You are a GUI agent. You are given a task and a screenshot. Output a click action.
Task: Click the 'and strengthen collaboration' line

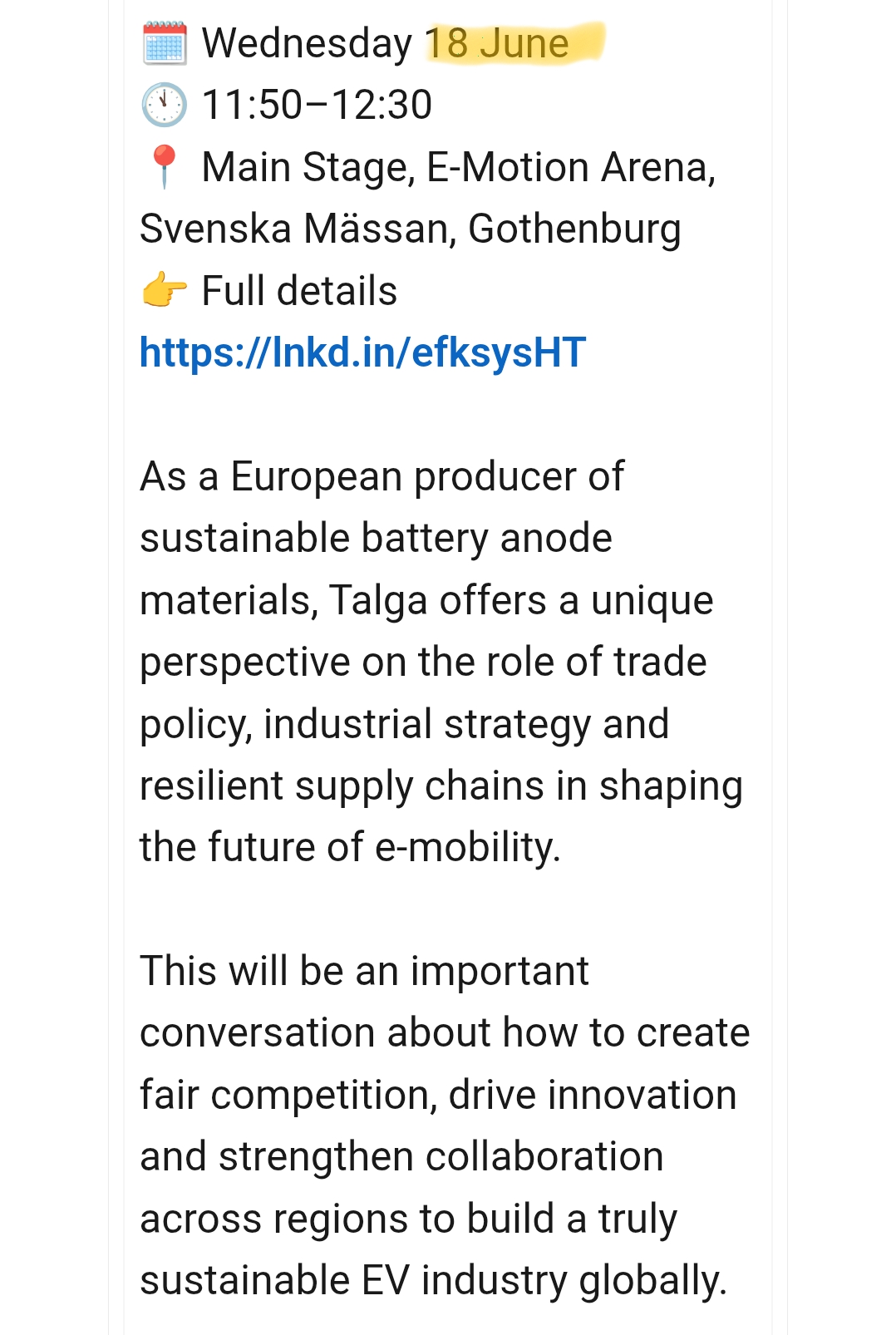pyautogui.click(x=401, y=1156)
